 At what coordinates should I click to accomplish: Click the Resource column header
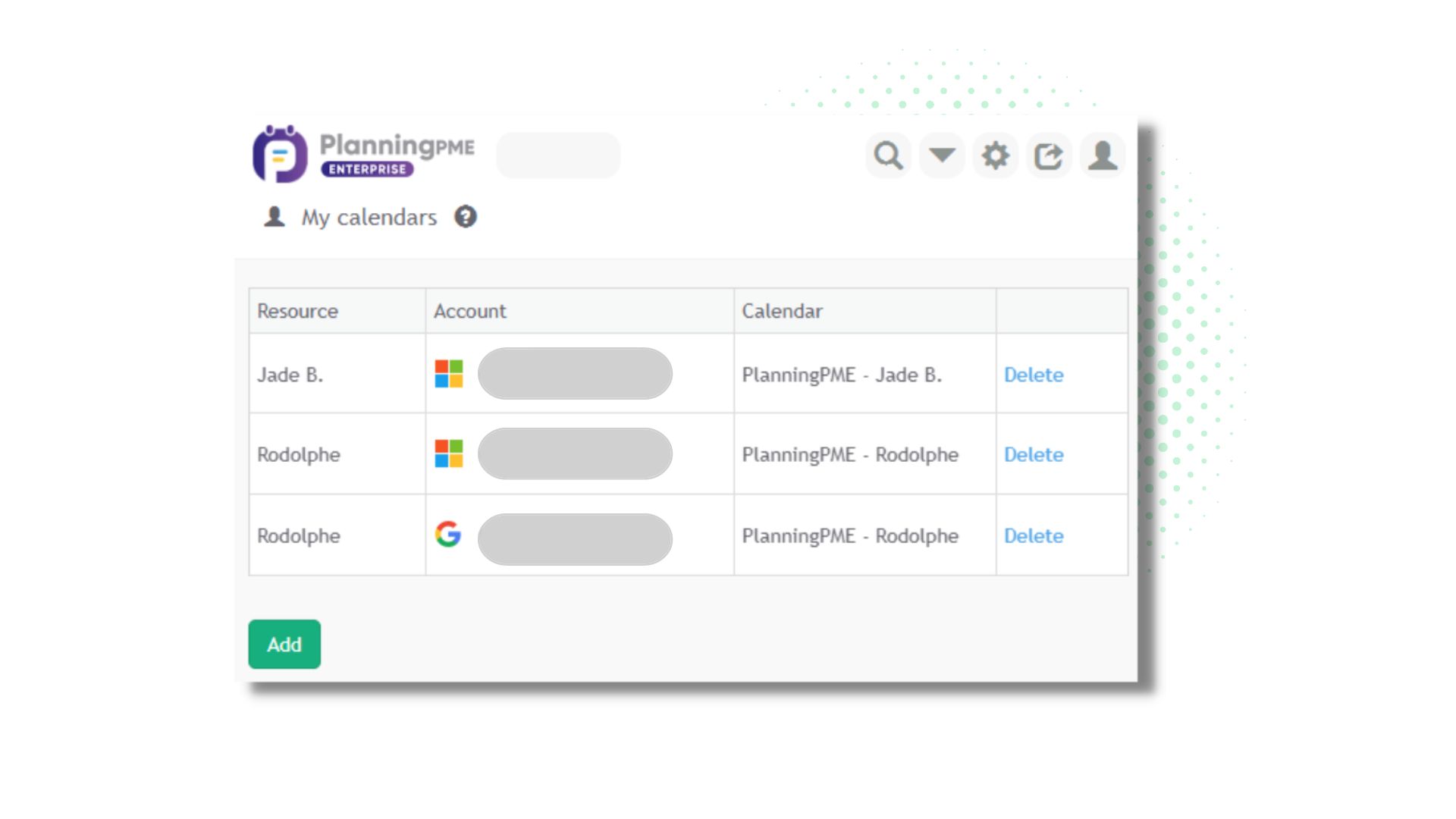click(x=297, y=311)
